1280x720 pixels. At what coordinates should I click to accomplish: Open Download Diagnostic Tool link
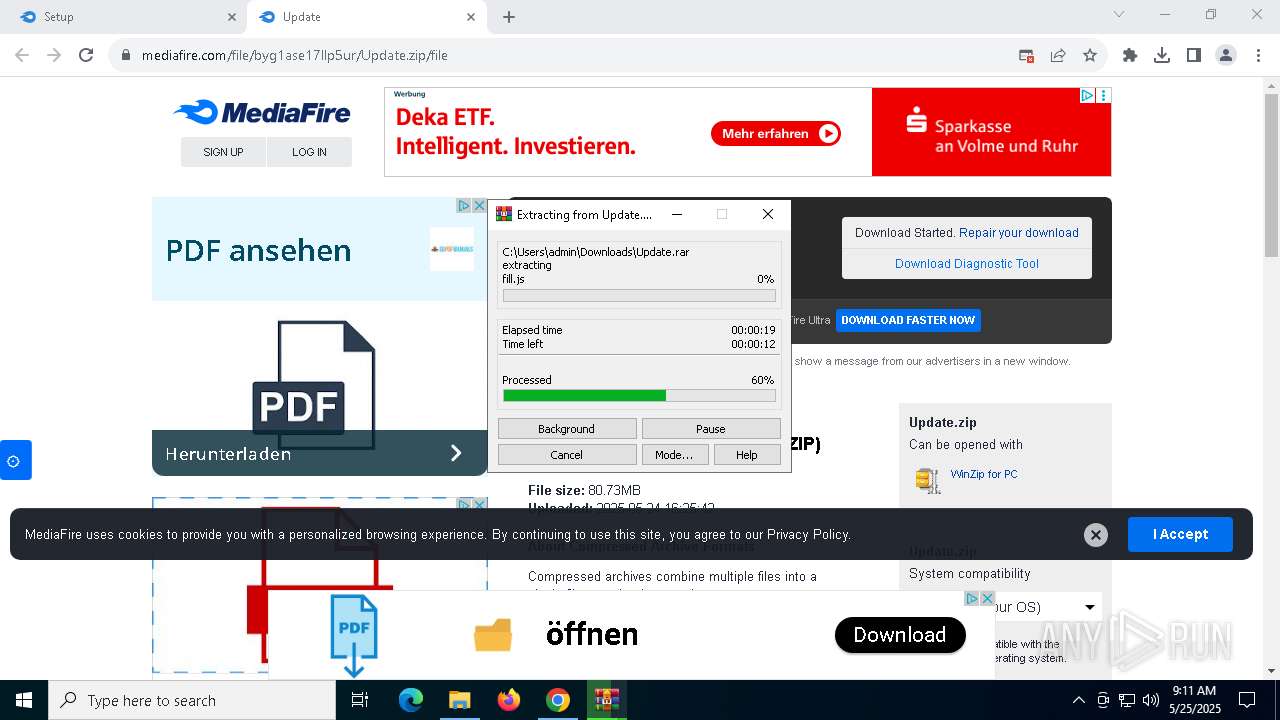[x=967, y=264]
